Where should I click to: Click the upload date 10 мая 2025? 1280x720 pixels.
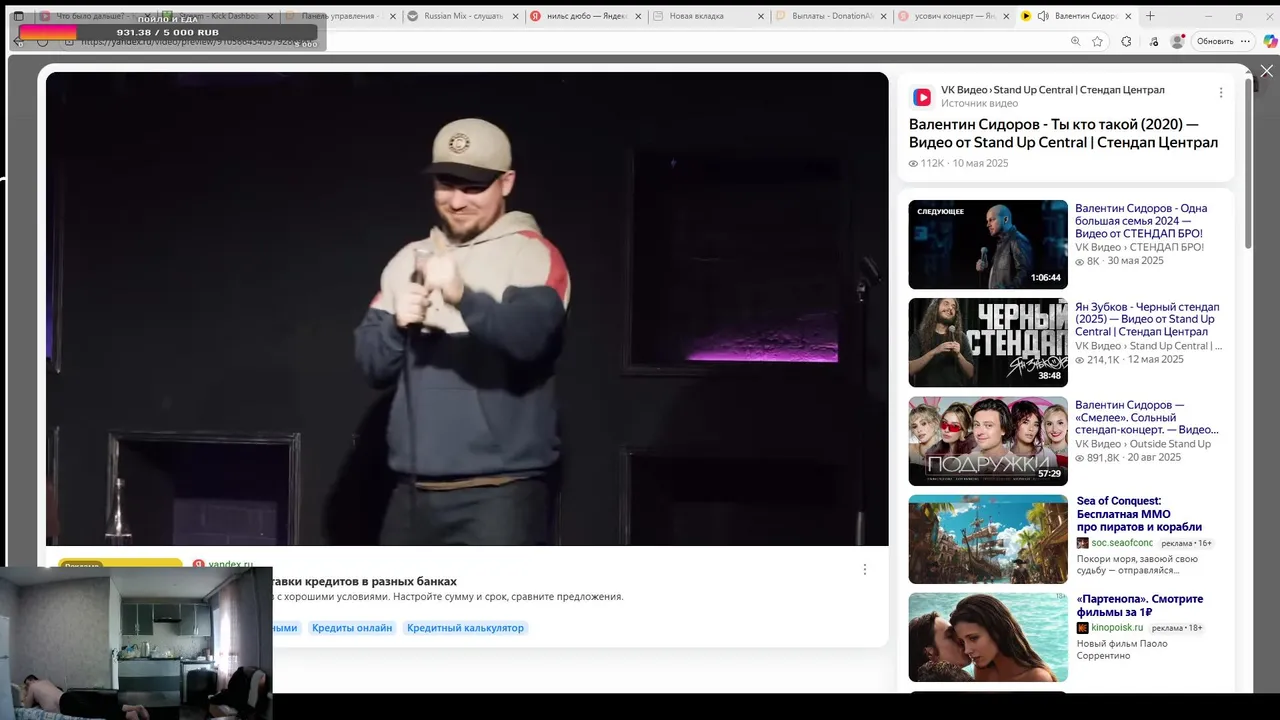coord(980,163)
